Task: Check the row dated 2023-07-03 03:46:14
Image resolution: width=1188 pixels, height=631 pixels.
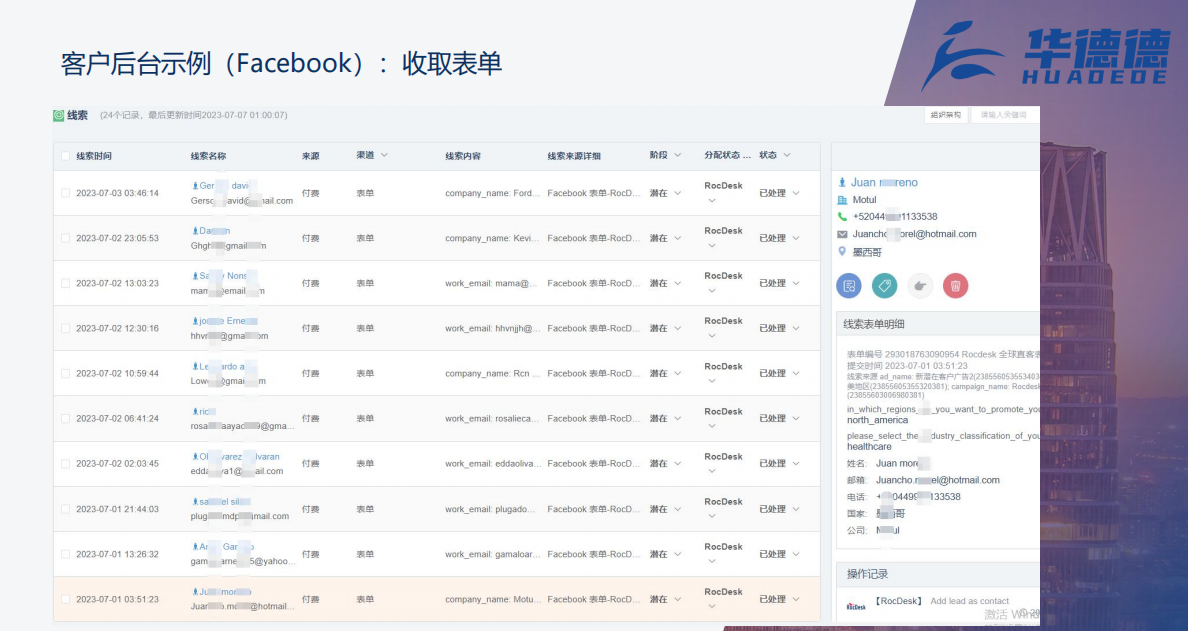Action: coord(66,193)
